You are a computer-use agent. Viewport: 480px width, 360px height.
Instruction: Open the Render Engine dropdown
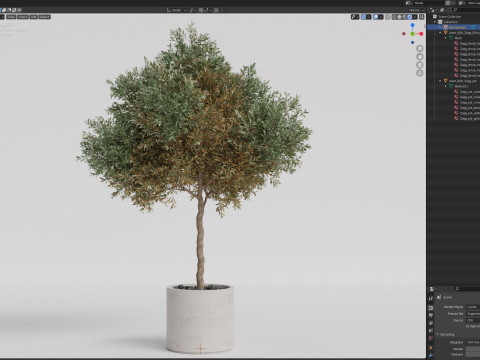(473, 307)
